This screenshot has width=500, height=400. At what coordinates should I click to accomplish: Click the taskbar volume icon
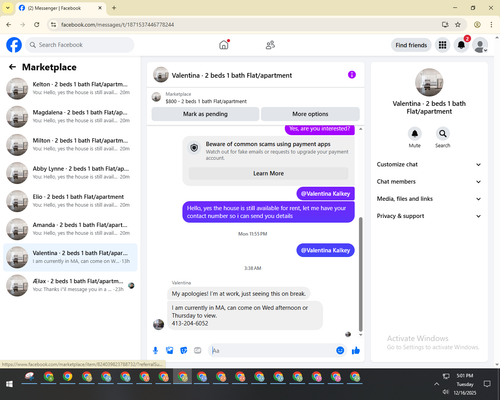(446, 392)
